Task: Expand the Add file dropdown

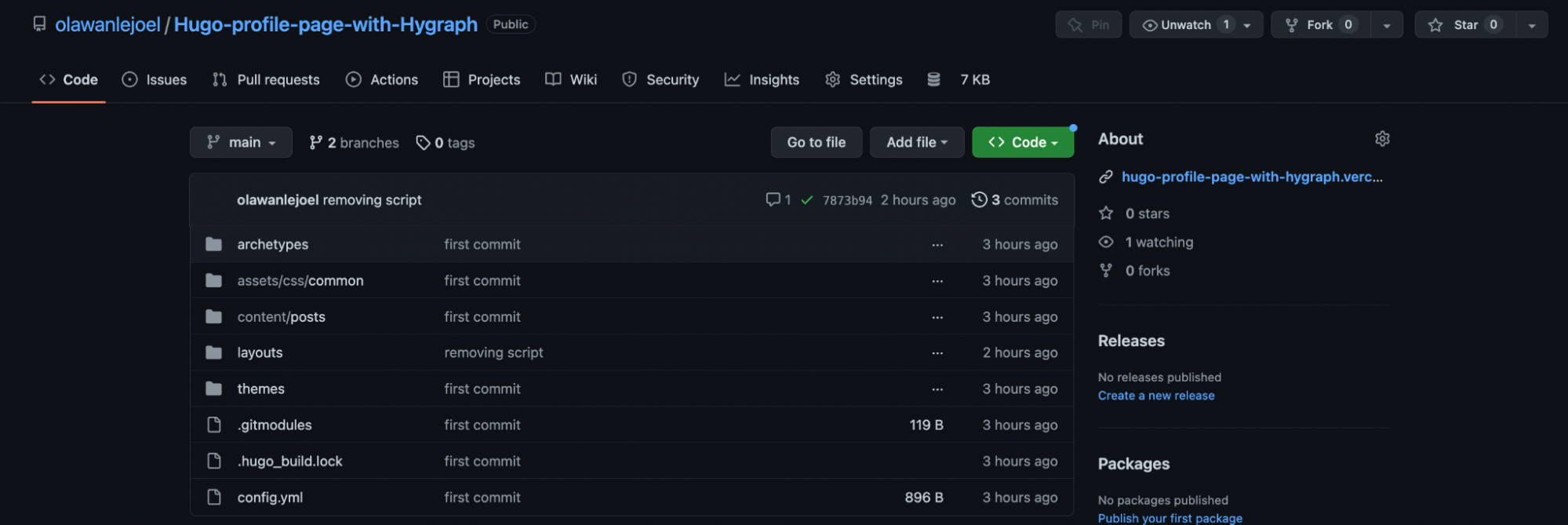Action: 916,143
